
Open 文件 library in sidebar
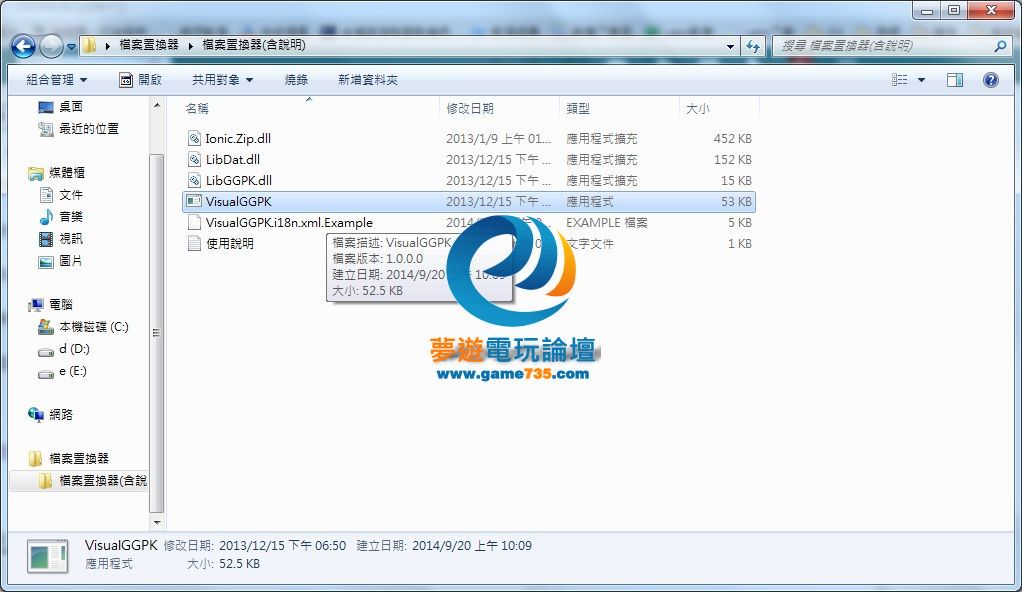(x=70, y=195)
